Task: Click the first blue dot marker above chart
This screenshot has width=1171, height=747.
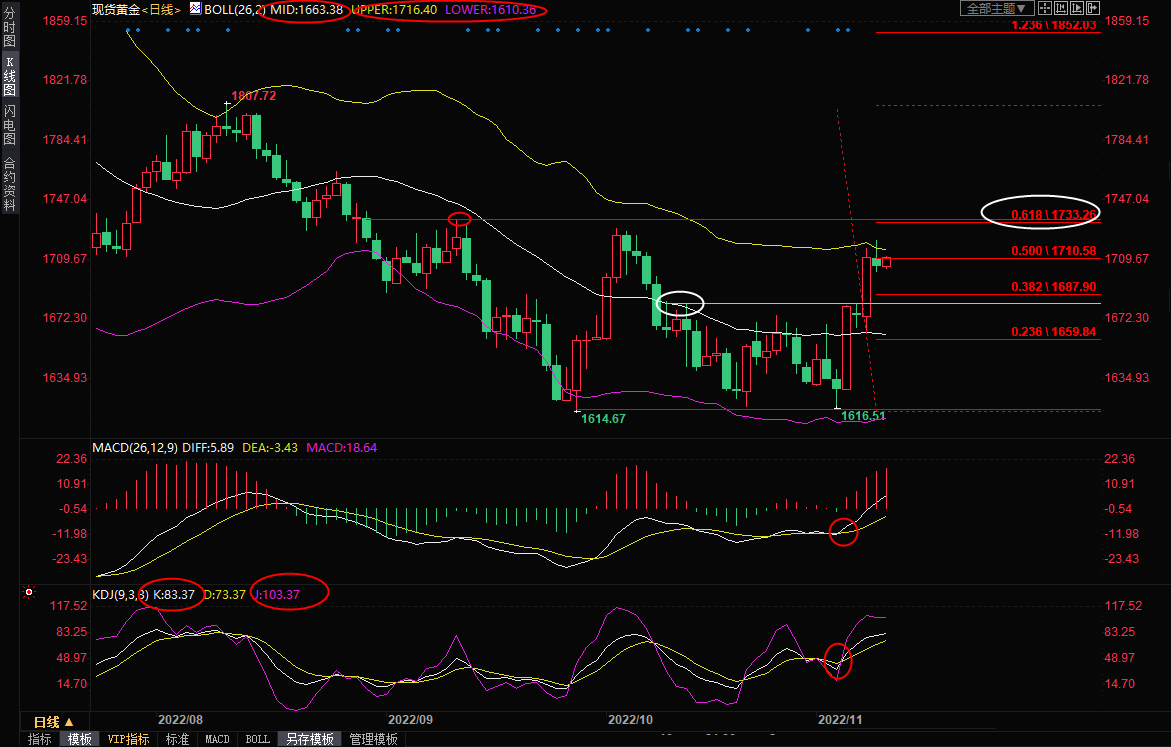Action: [127, 30]
